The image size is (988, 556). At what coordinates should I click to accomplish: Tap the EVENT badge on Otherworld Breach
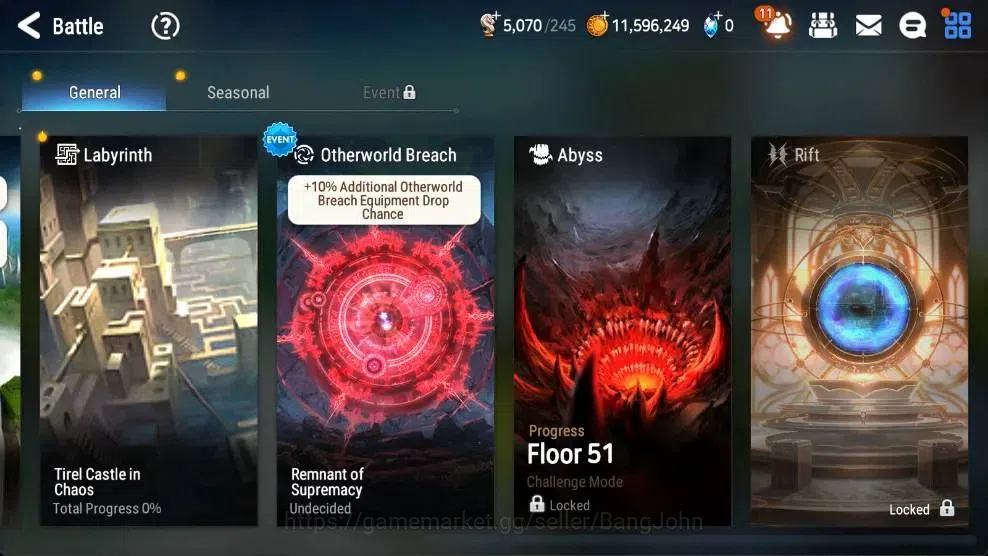click(280, 139)
